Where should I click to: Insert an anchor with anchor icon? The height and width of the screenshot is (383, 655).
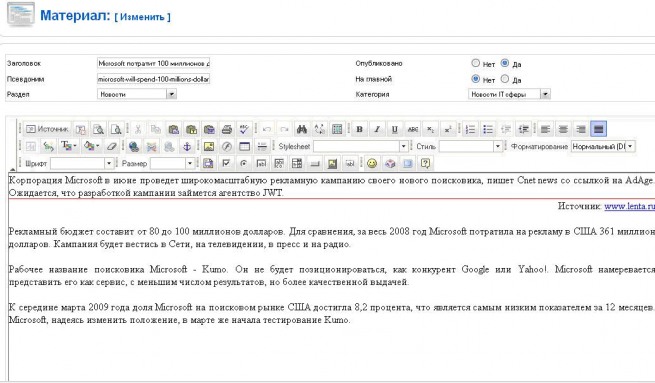187,146
